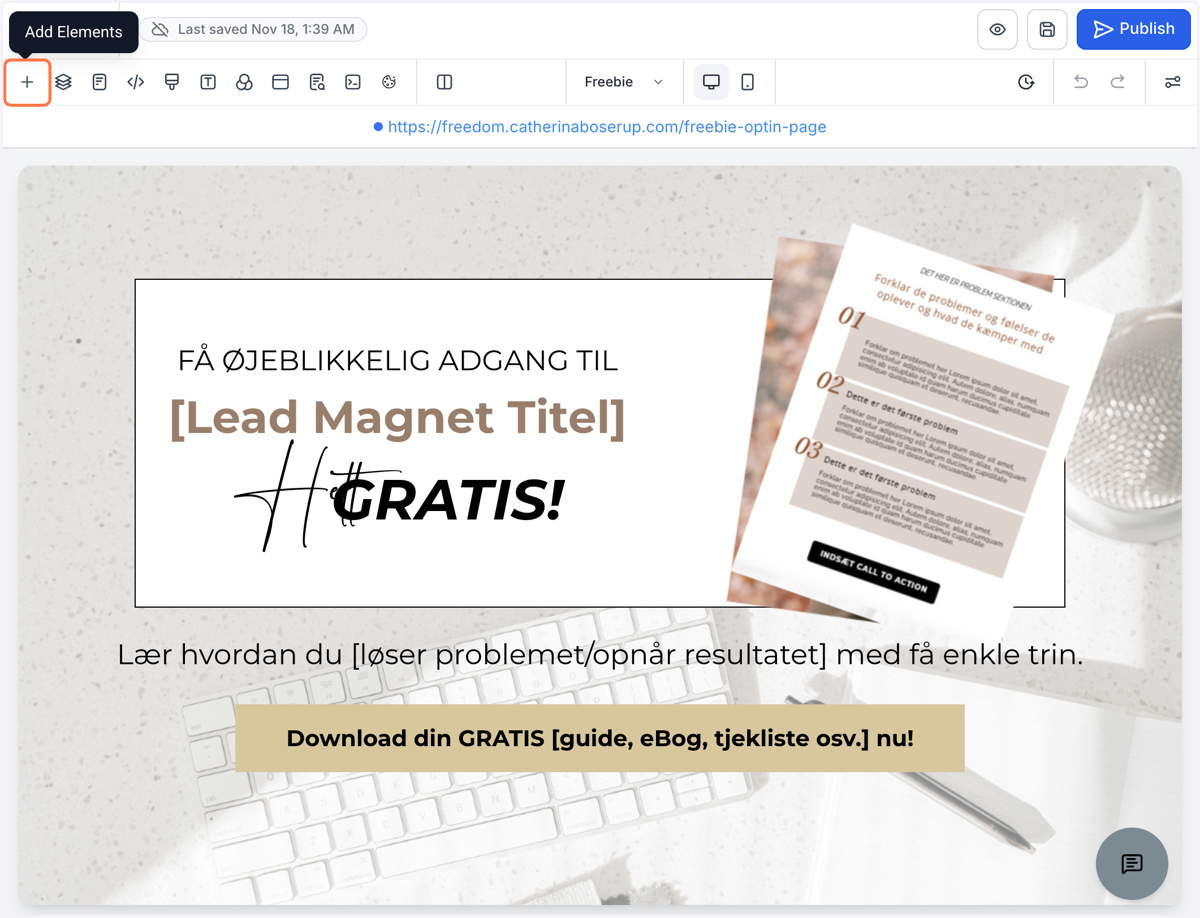Open the chat widget bubble
The width and height of the screenshot is (1200, 918).
1132,864
